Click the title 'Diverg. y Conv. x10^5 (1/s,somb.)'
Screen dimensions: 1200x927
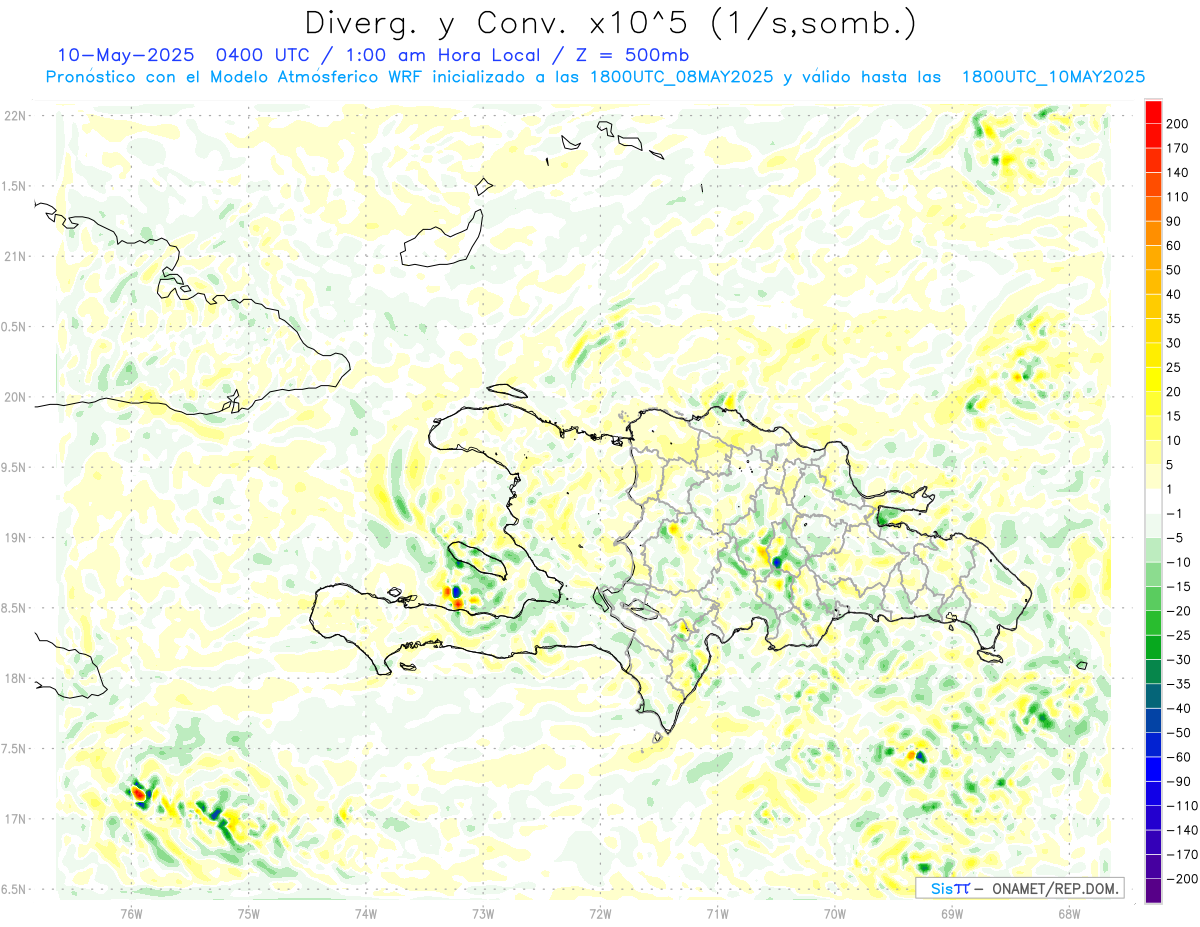click(x=610, y=23)
